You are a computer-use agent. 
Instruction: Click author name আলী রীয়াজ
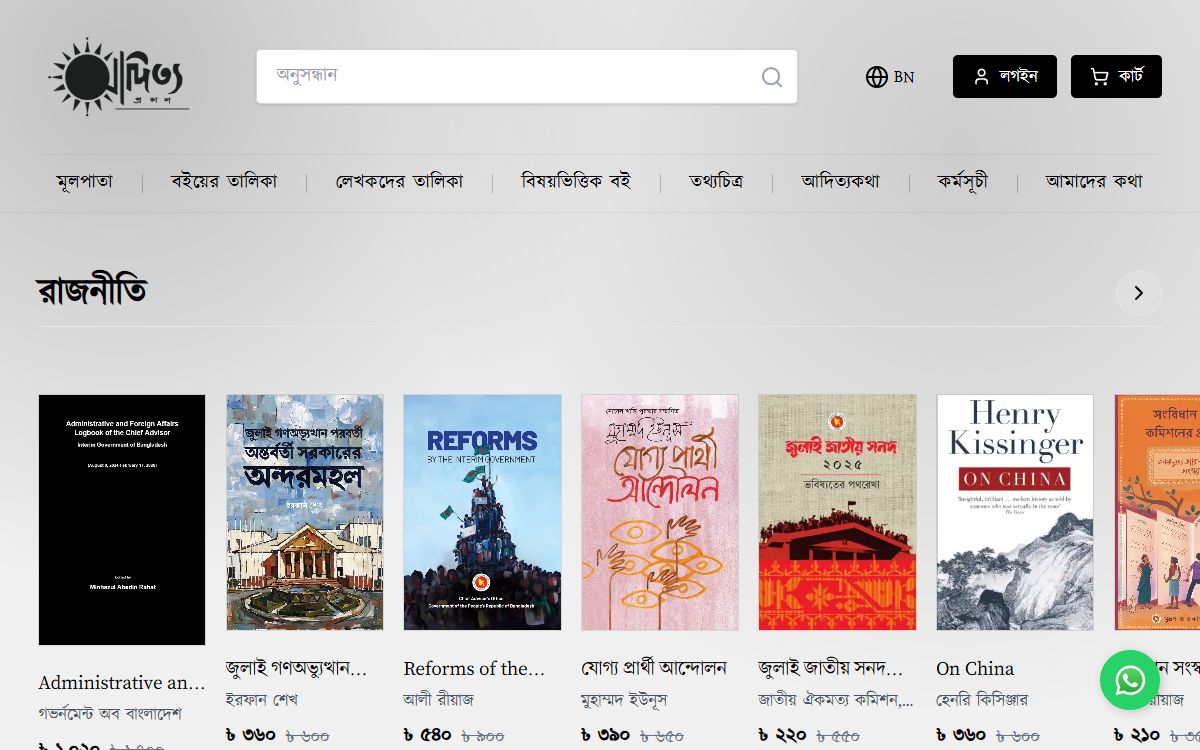(x=438, y=700)
